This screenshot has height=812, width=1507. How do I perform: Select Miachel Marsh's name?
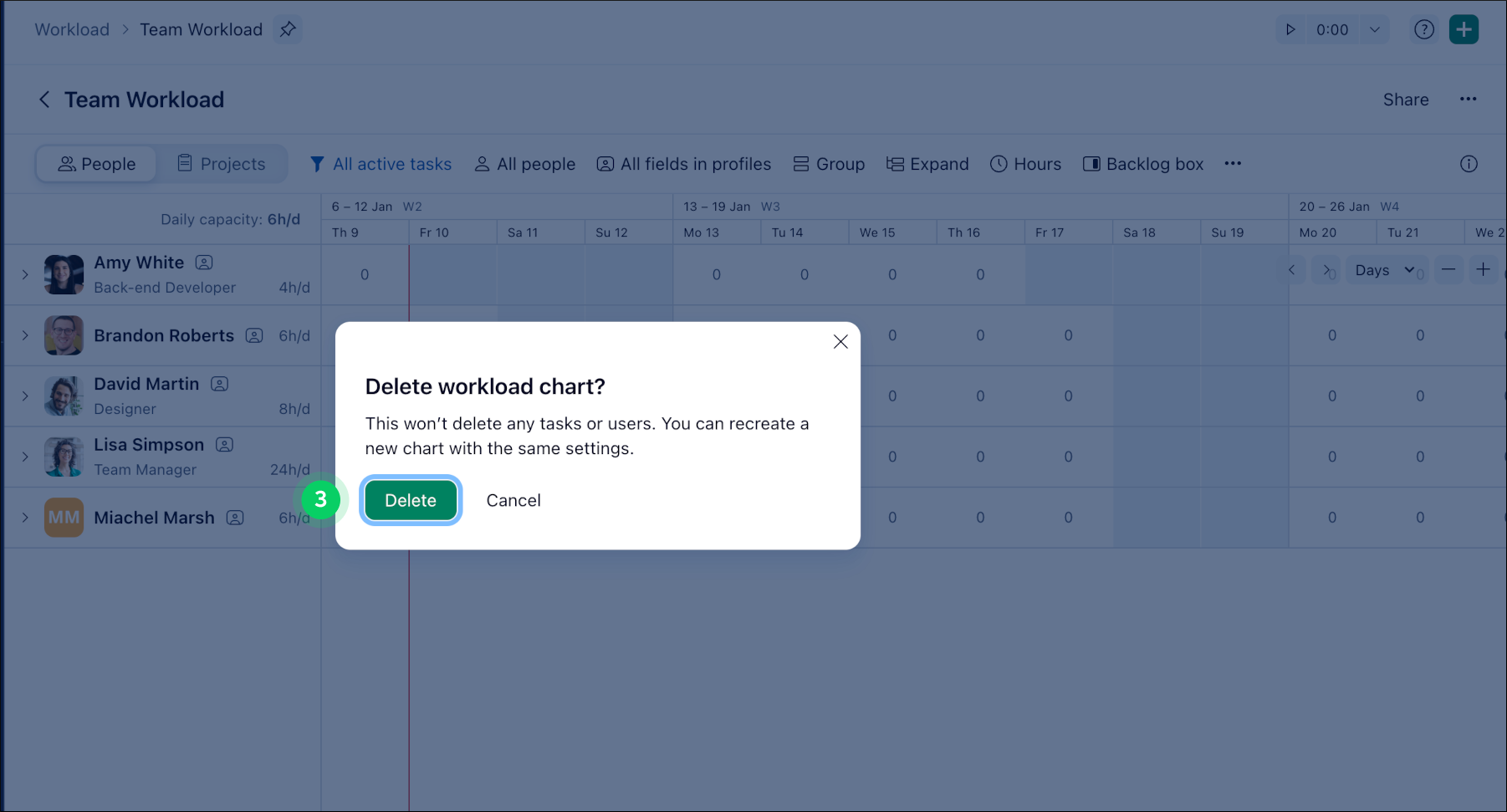(x=154, y=518)
